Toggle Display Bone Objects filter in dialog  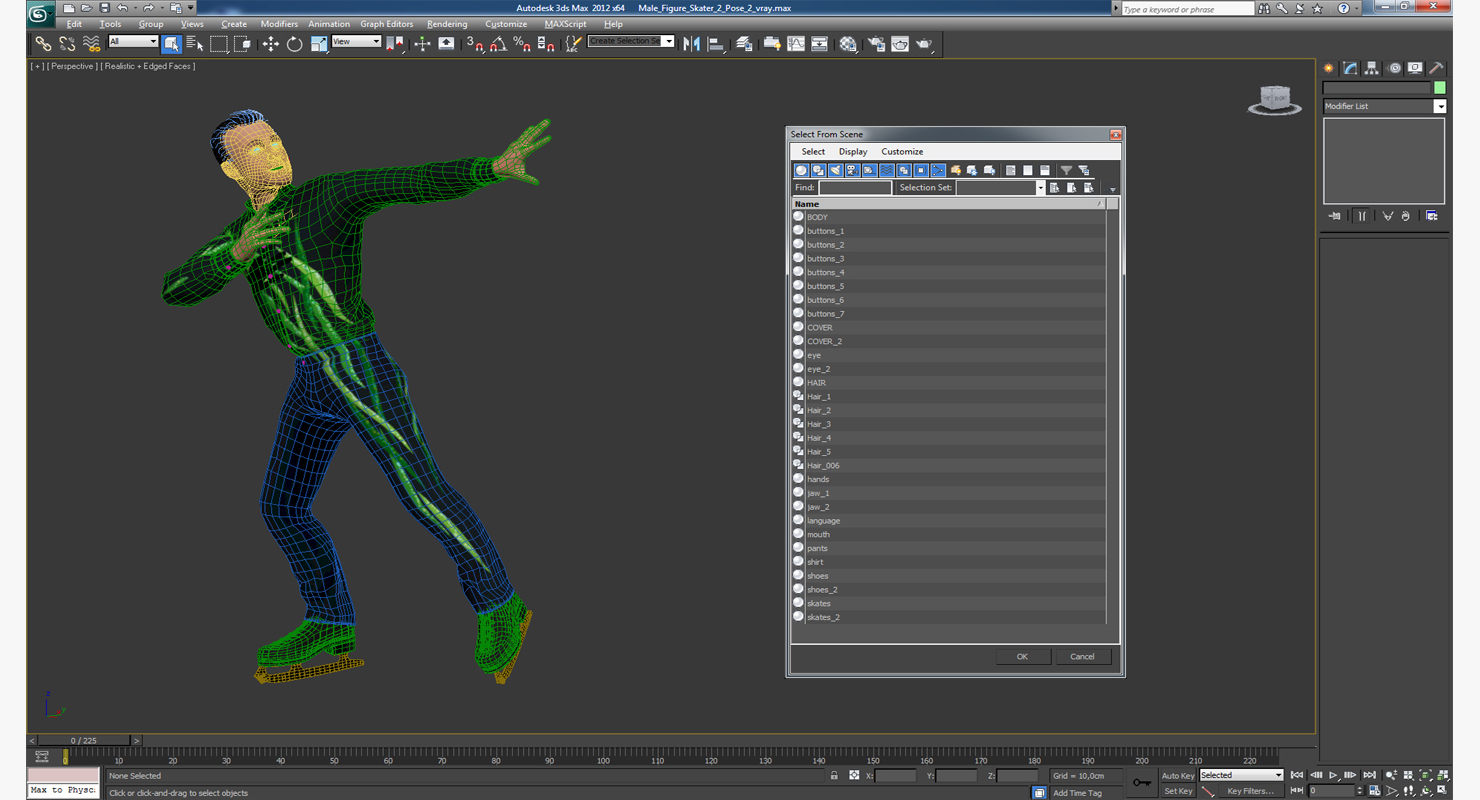[x=937, y=170]
